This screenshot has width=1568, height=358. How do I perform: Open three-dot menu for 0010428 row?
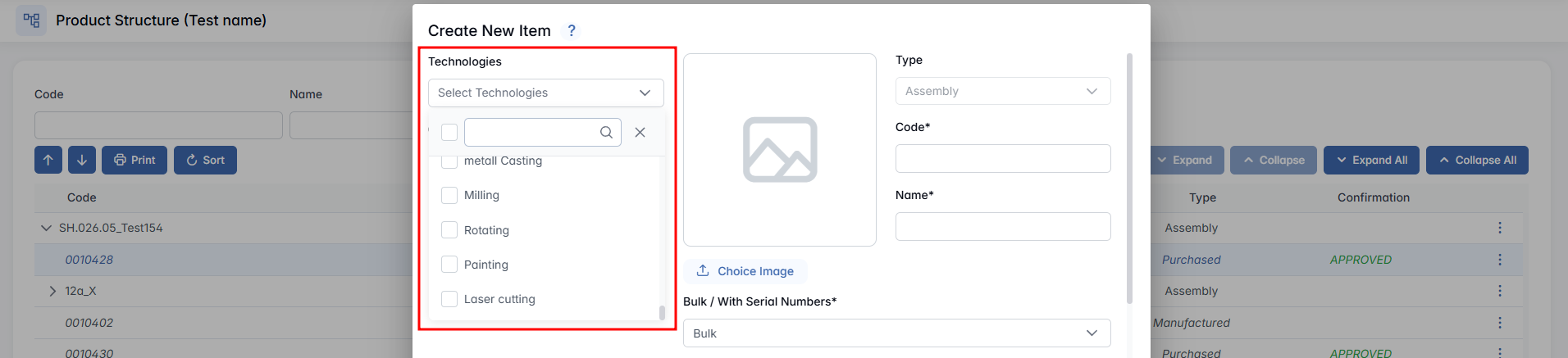1499,260
